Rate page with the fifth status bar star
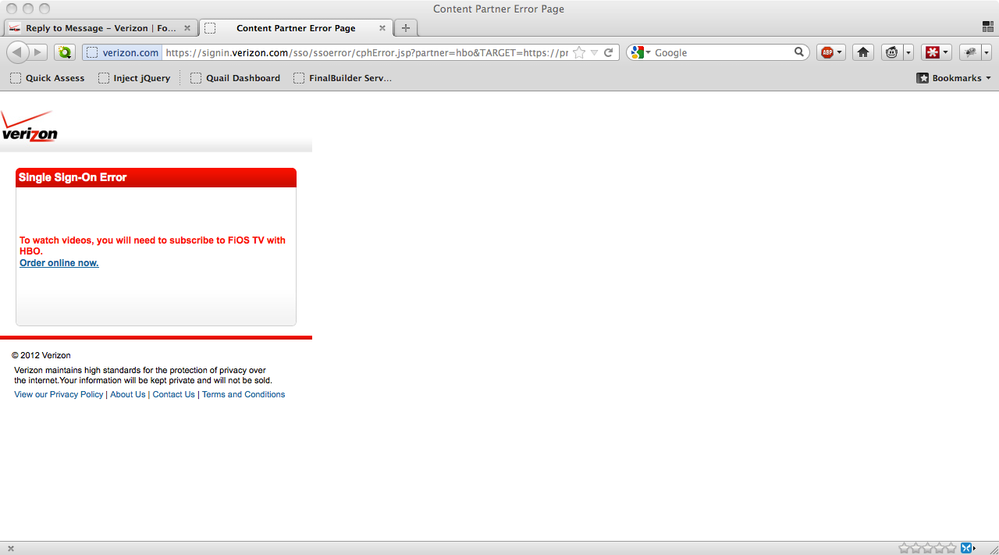 (951, 548)
